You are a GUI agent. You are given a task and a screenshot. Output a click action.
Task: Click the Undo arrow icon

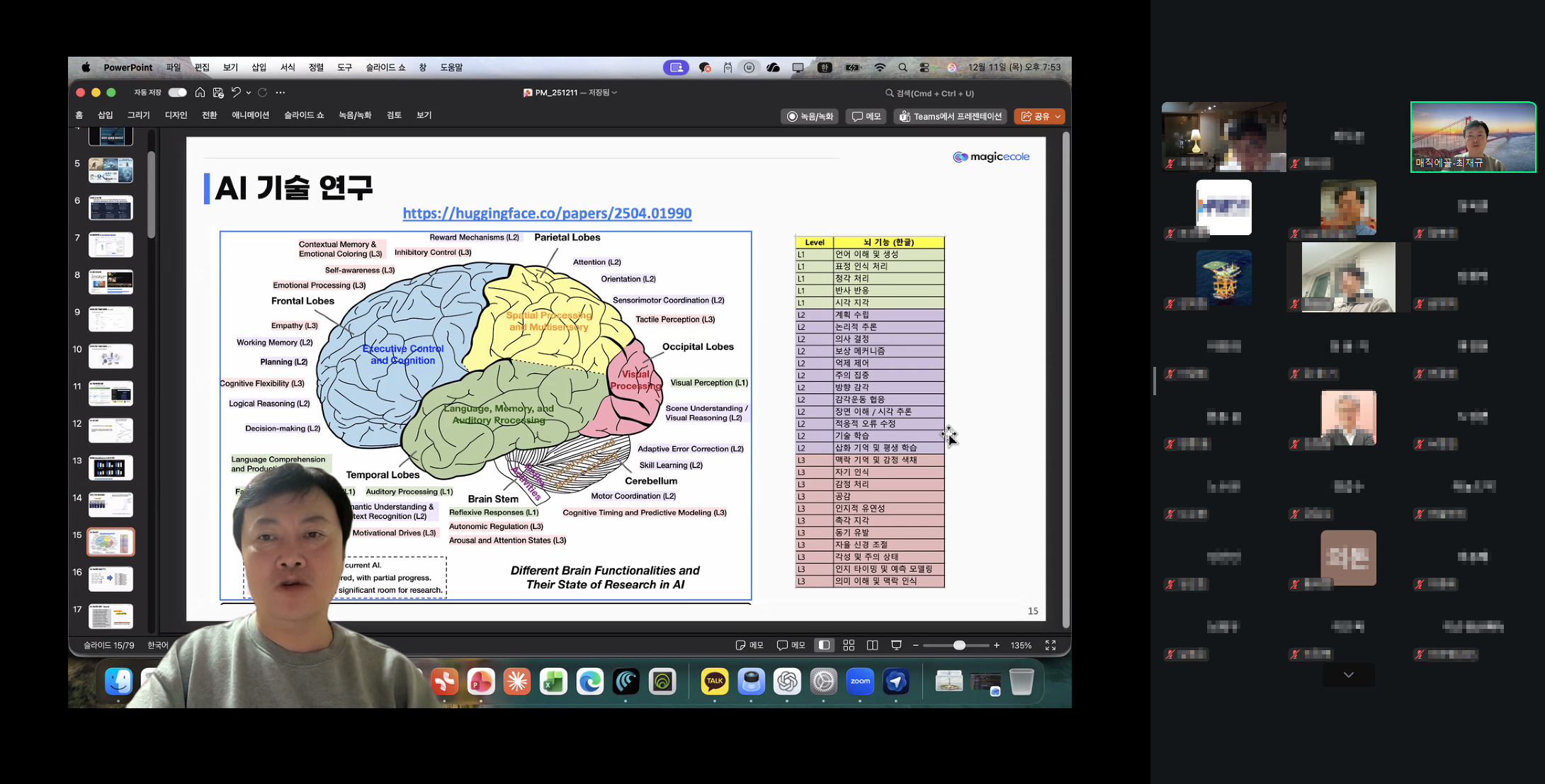[x=236, y=93]
